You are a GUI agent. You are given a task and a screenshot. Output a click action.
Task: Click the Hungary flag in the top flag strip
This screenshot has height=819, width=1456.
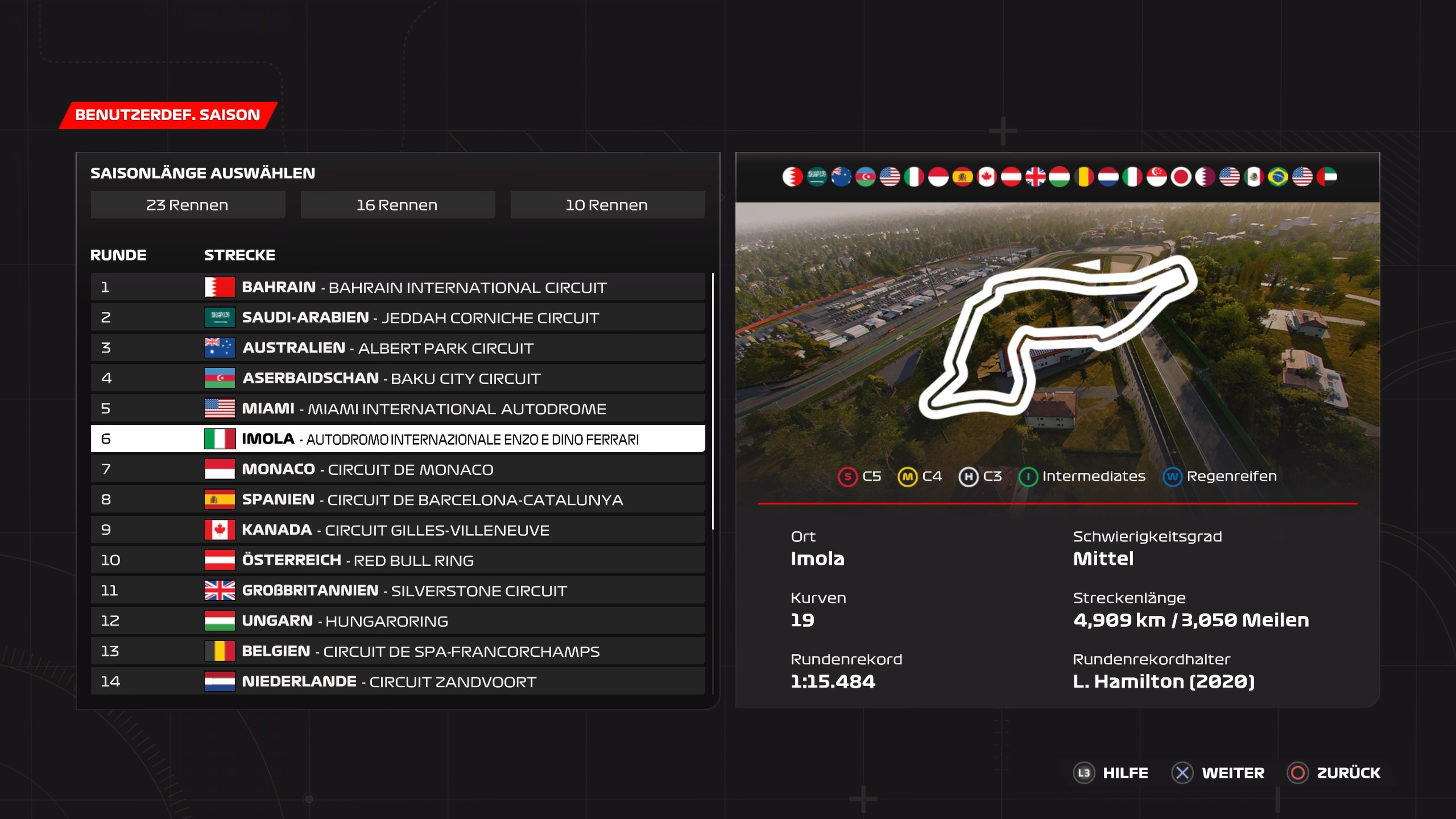tap(1060, 177)
